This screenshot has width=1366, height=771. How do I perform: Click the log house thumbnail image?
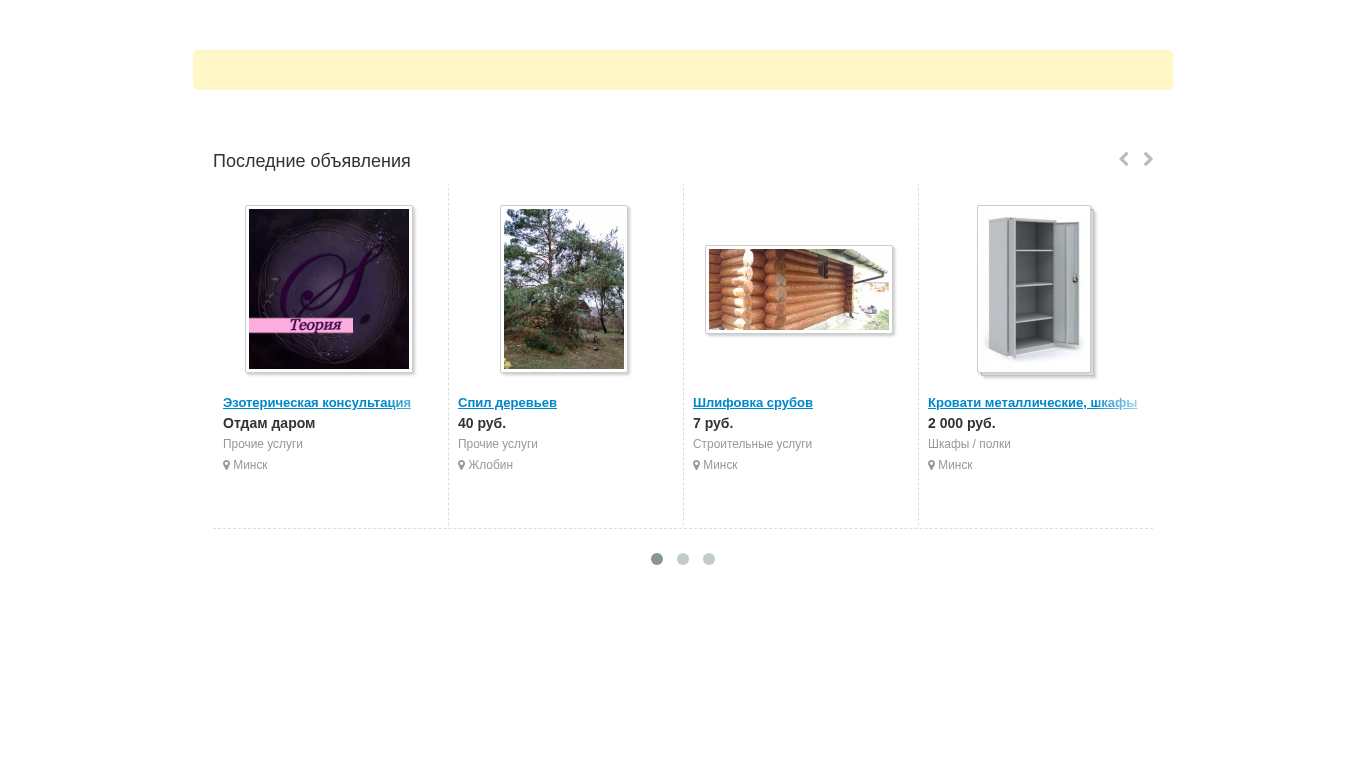pyautogui.click(x=799, y=290)
